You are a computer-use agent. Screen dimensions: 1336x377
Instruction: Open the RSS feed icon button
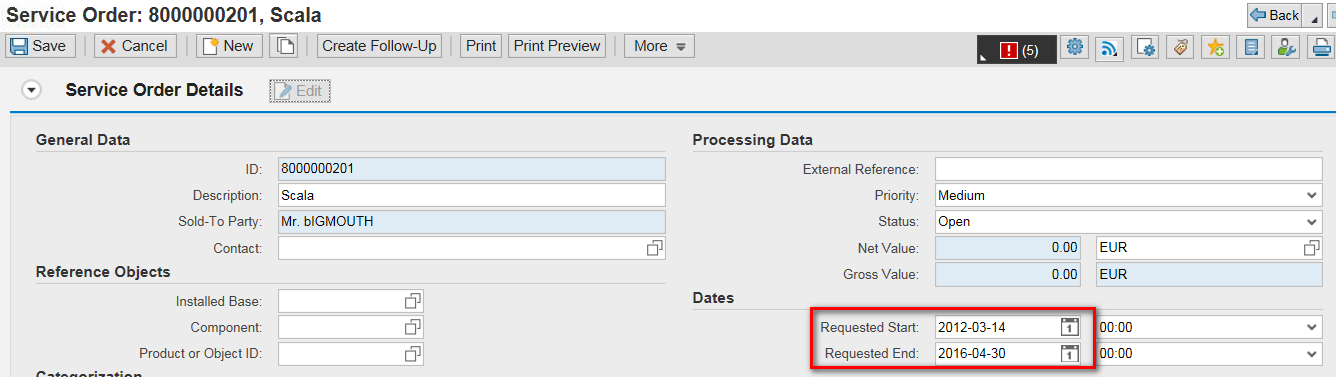pyautogui.click(x=1110, y=47)
